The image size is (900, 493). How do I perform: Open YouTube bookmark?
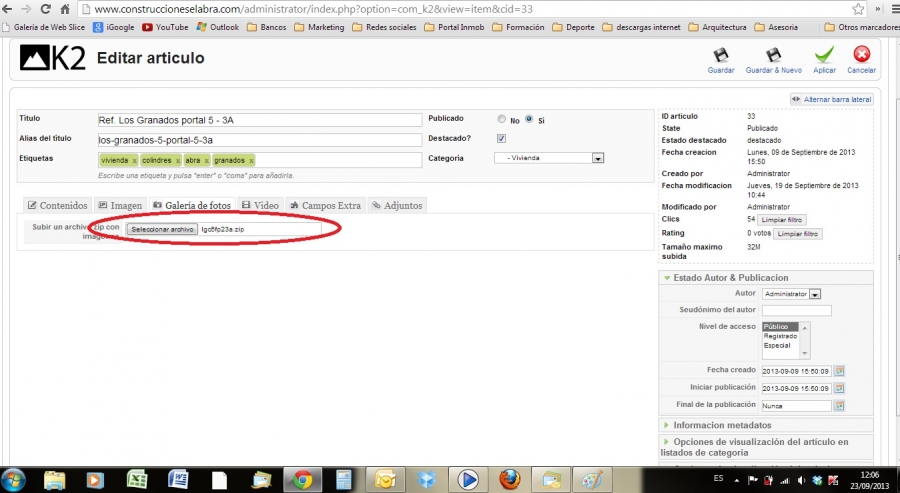pos(165,27)
